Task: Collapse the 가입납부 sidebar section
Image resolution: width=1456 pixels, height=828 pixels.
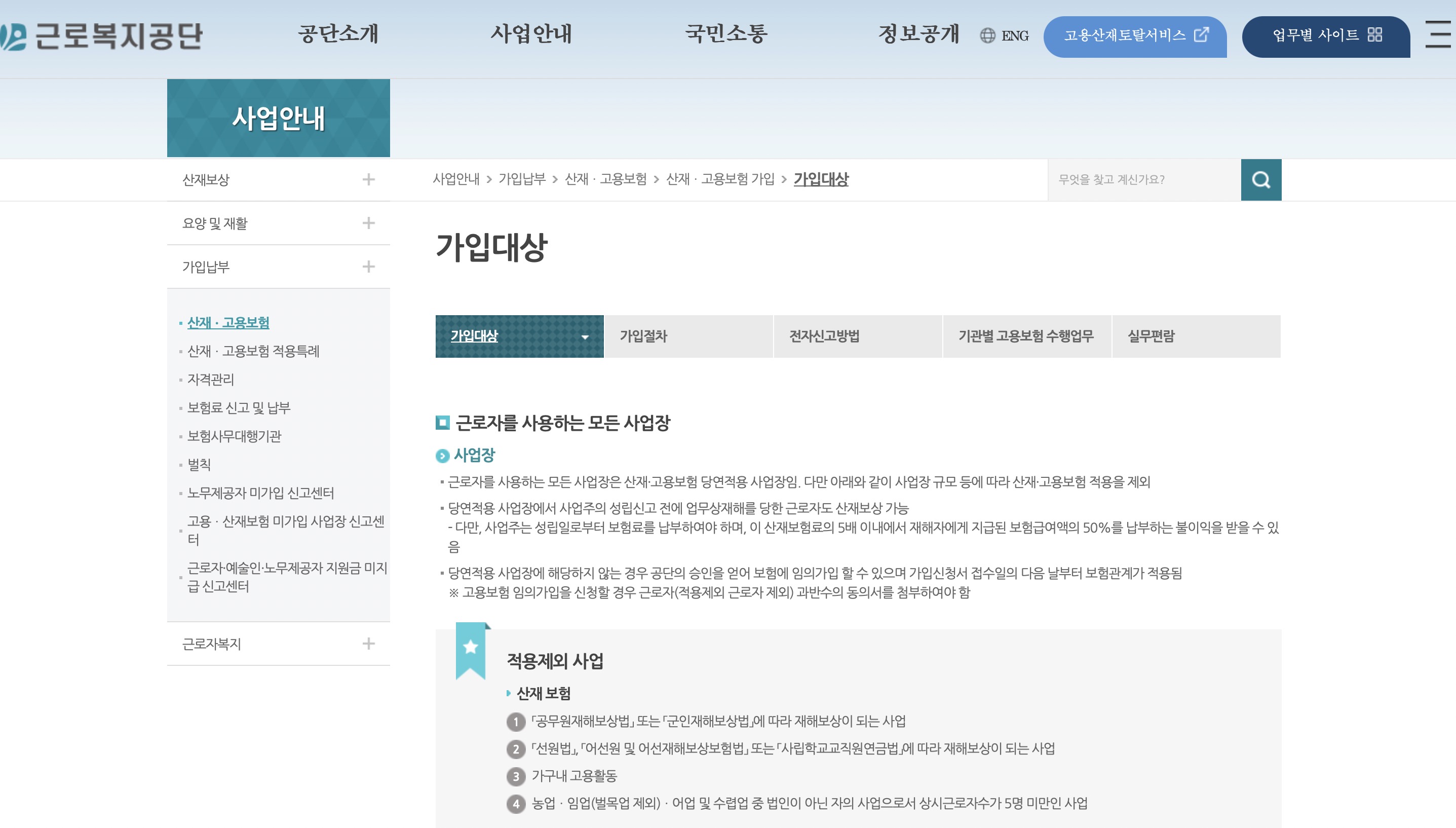Action: coord(369,266)
